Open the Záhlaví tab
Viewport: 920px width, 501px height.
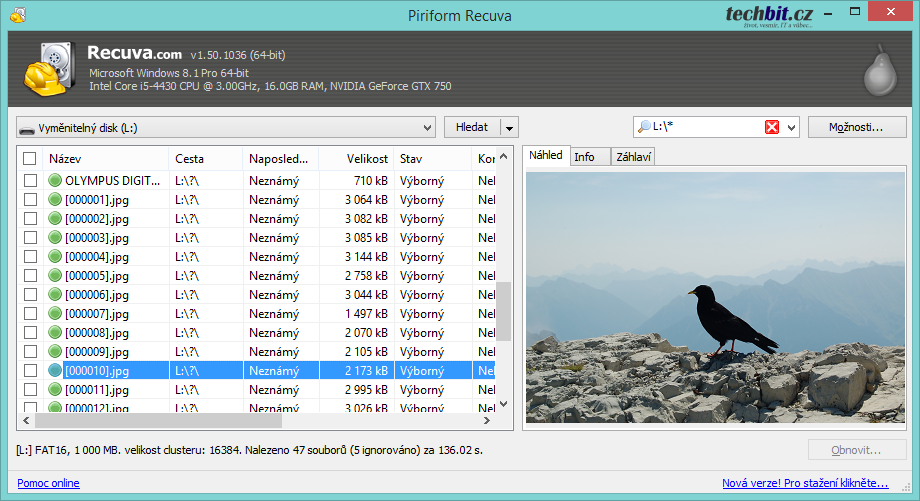pos(632,157)
